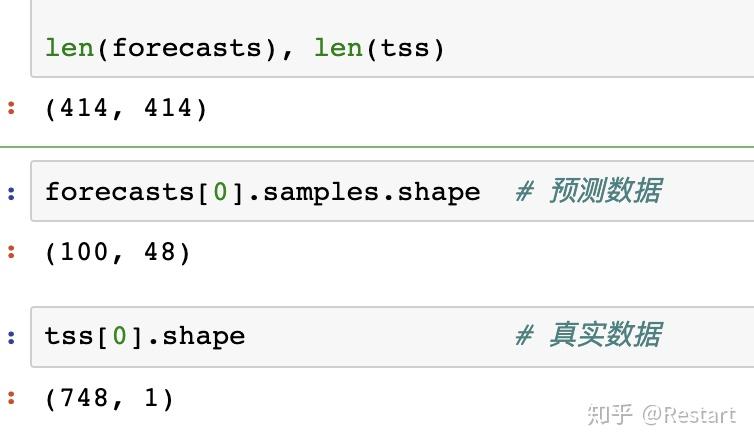This screenshot has height=446, width=754.
Task: Place cursor on first len keyword
Action: [x=70, y=48]
